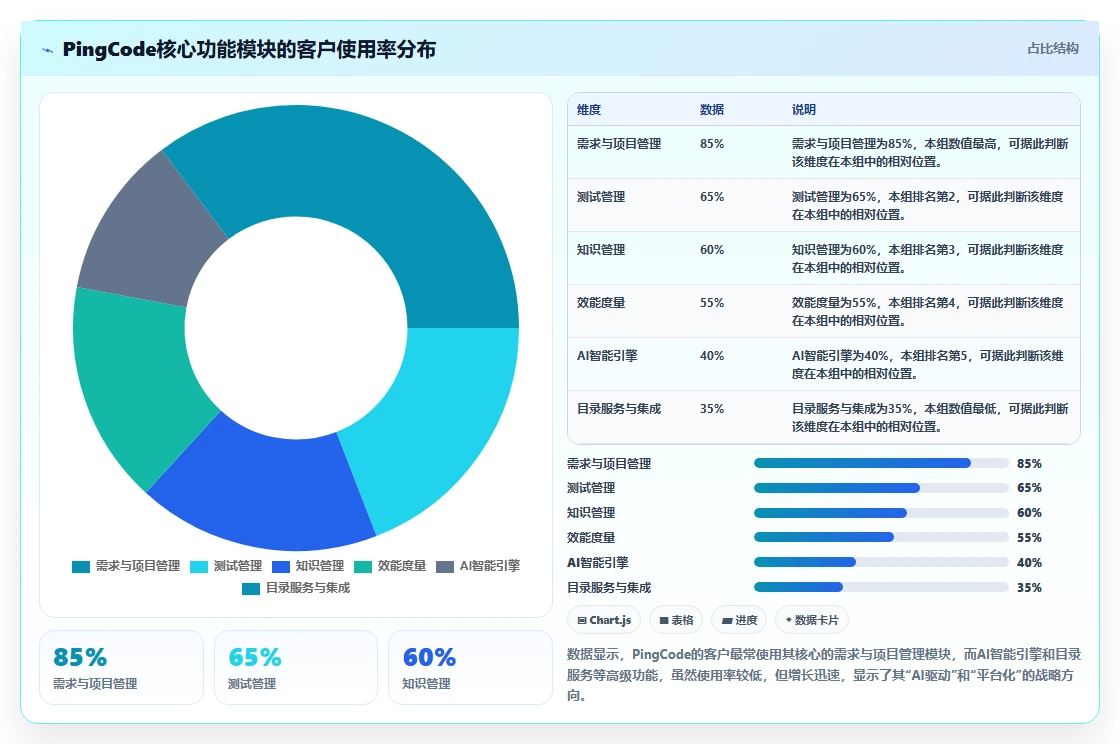Image resolution: width=1120 pixels, height=744 pixels.
Task: Open the 65% 测试管理 data card
Action: tap(296, 668)
